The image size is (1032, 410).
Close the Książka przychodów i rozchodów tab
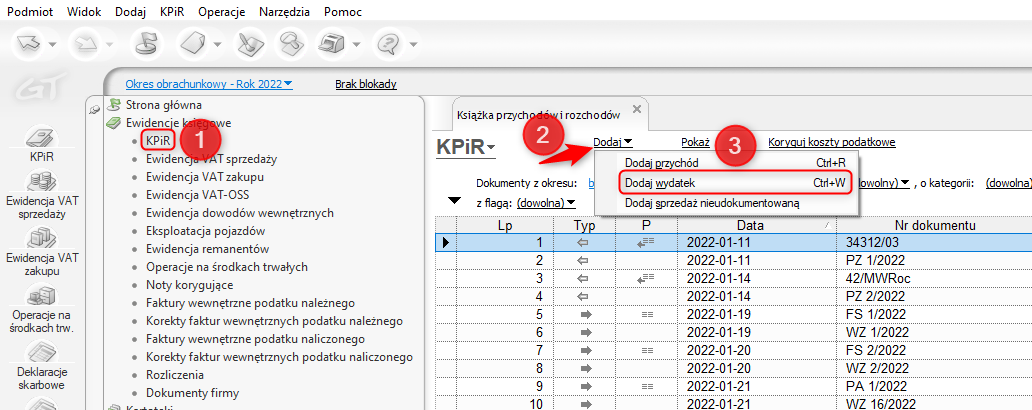636,109
